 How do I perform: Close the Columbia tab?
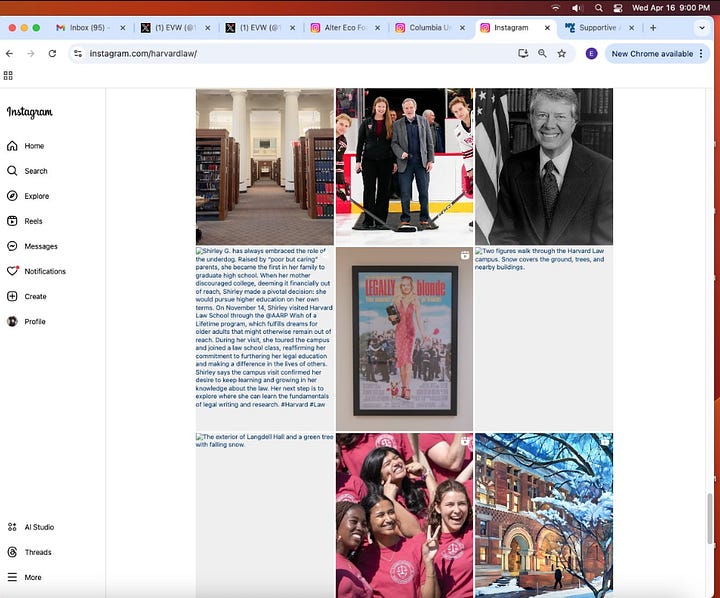pyautogui.click(x=462, y=28)
